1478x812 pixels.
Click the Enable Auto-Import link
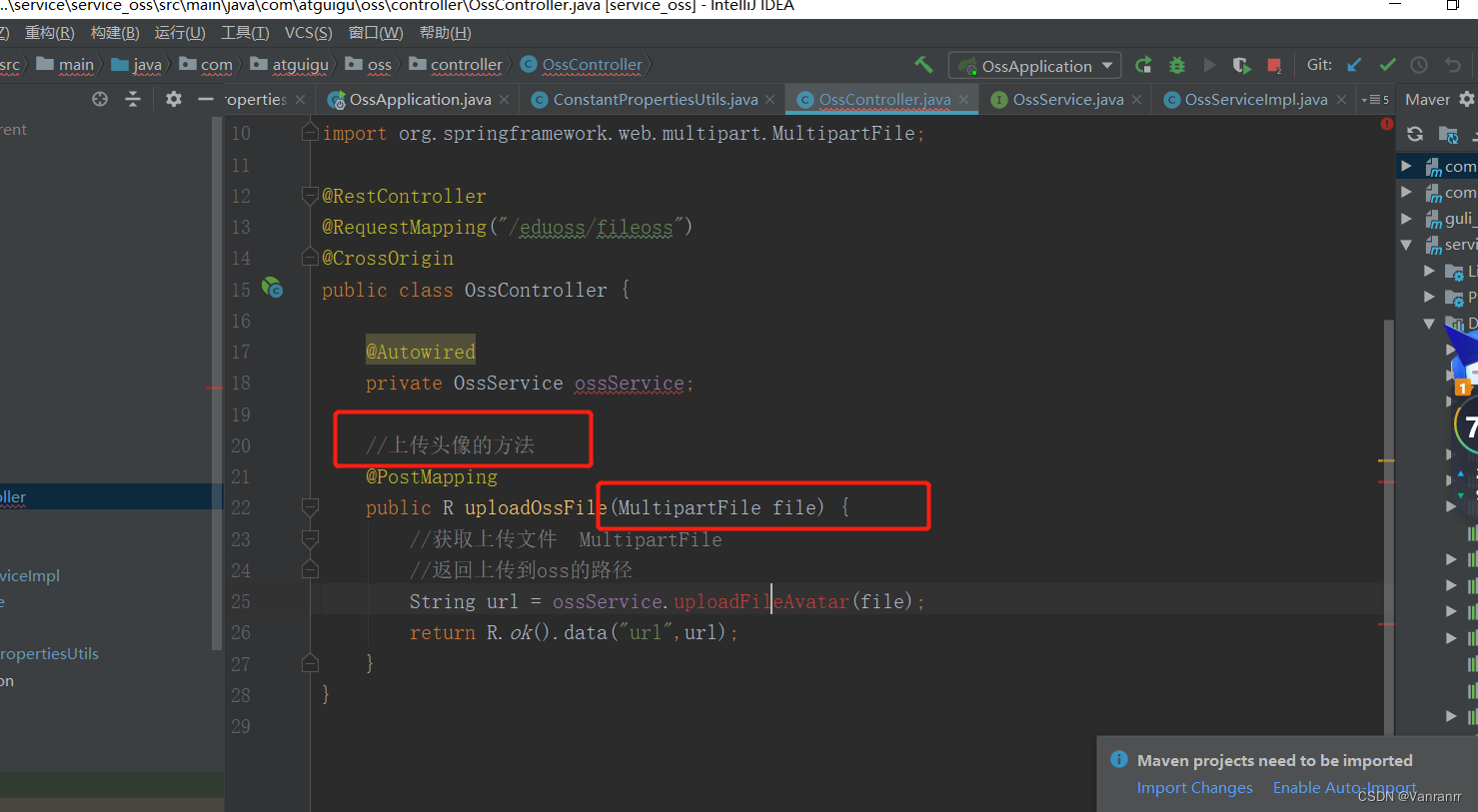[x=1344, y=788]
